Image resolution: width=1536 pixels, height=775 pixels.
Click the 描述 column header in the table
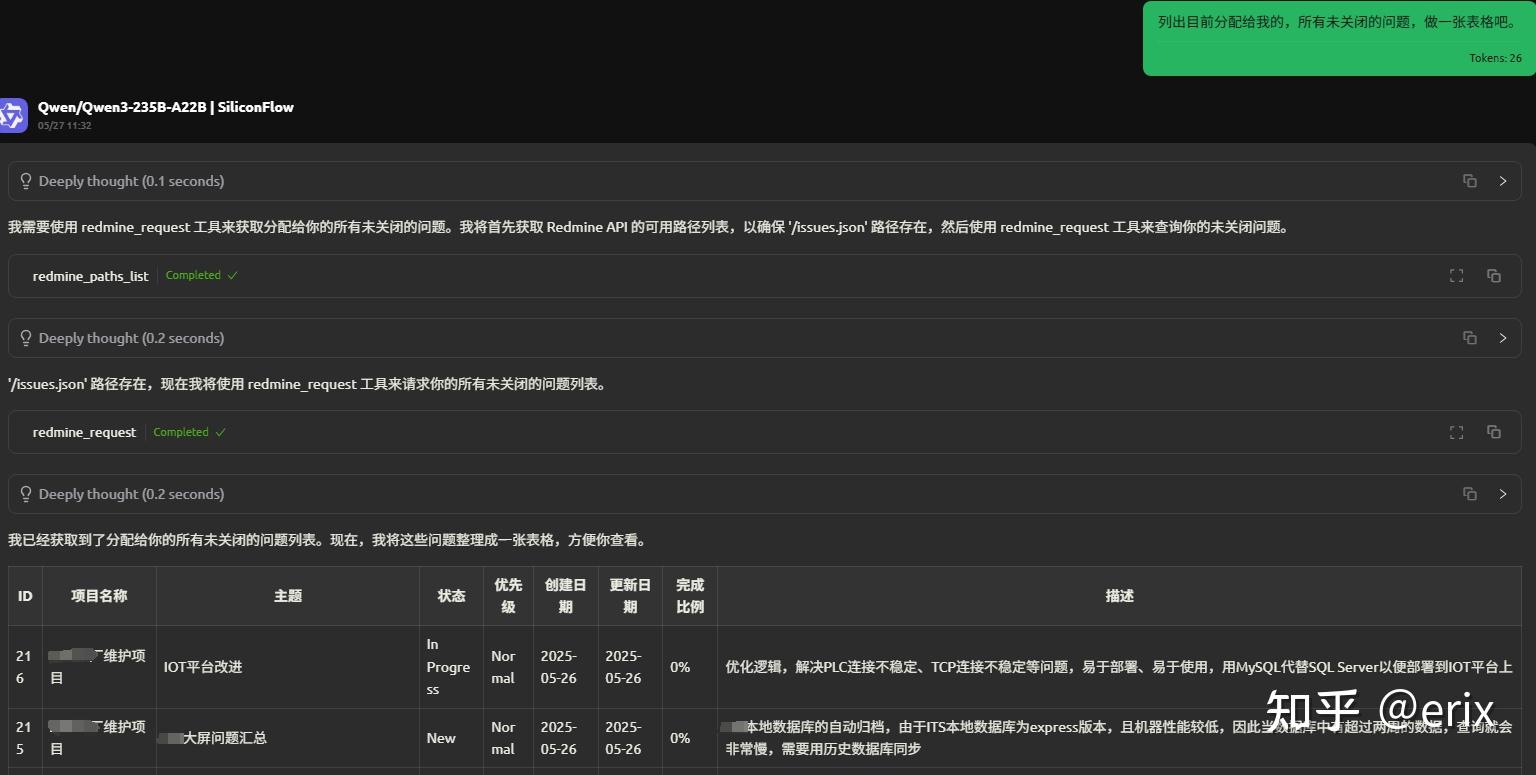click(1119, 595)
